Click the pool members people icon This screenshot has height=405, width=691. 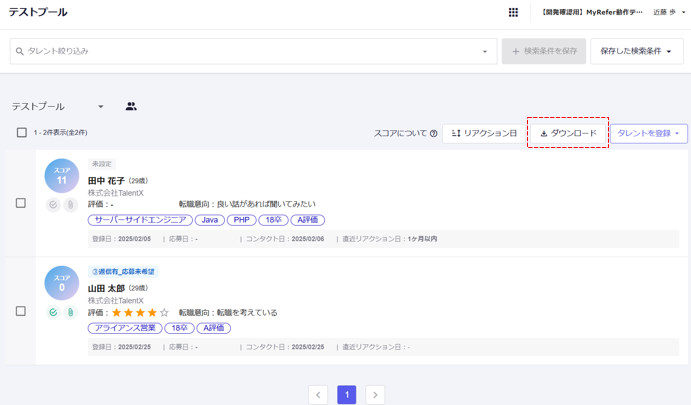(x=131, y=107)
